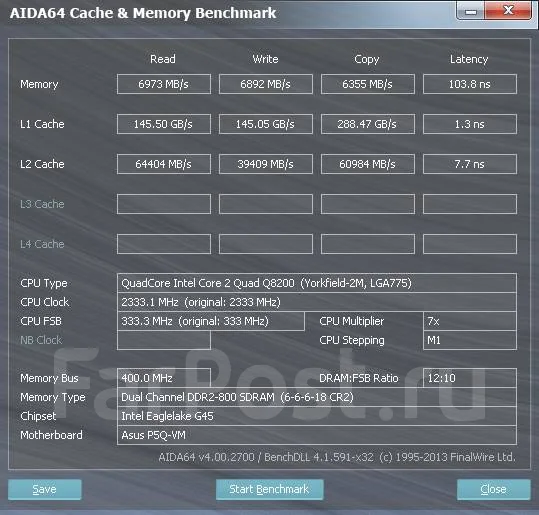Click the DRAM:FSB Ratio value 12:10
The width and height of the screenshot is (539, 515).
[470, 378]
